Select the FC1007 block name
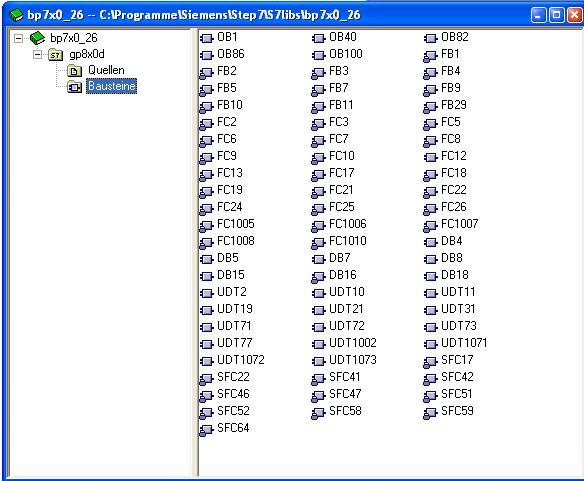This screenshot has width=584, height=481. [460, 224]
